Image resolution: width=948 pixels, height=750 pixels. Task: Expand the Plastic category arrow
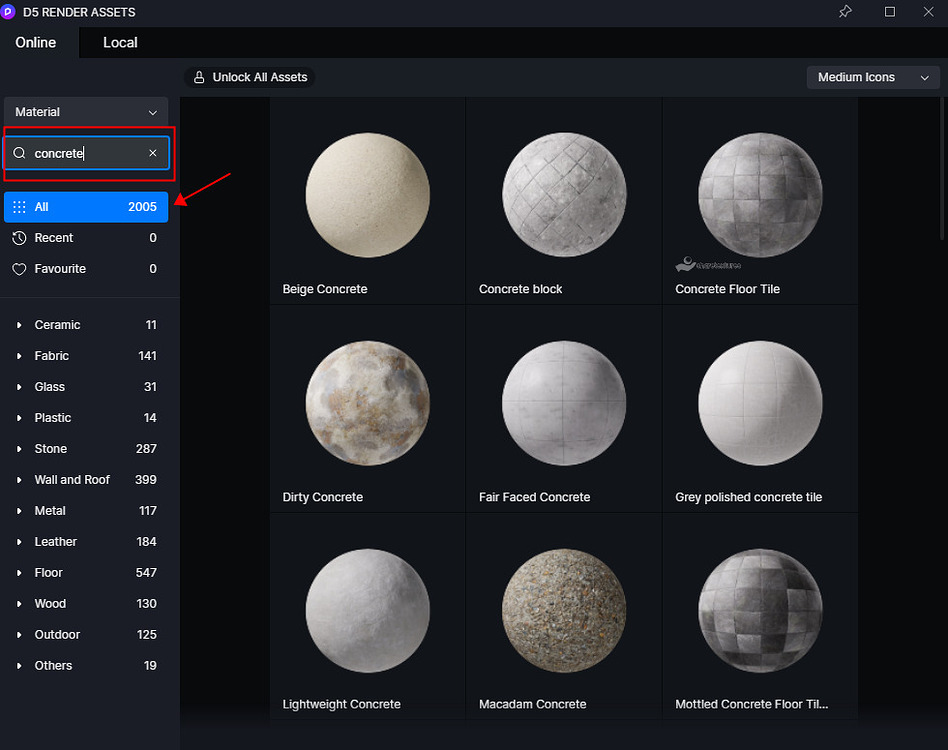tap(19, 418)
